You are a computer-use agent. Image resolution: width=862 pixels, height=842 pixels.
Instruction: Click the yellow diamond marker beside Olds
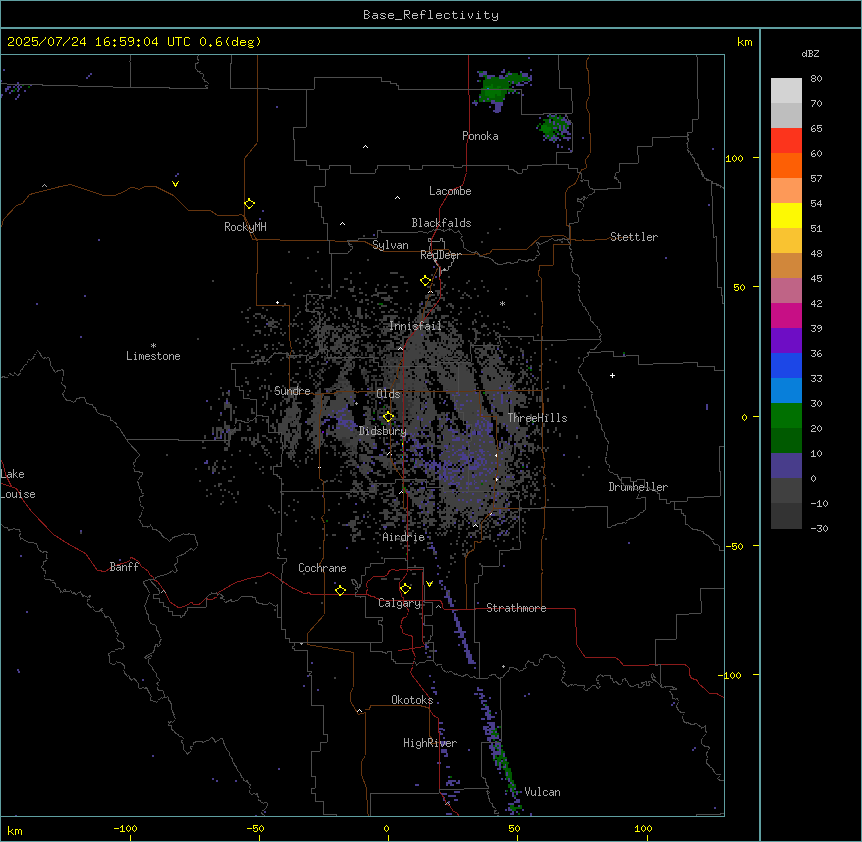388,417
